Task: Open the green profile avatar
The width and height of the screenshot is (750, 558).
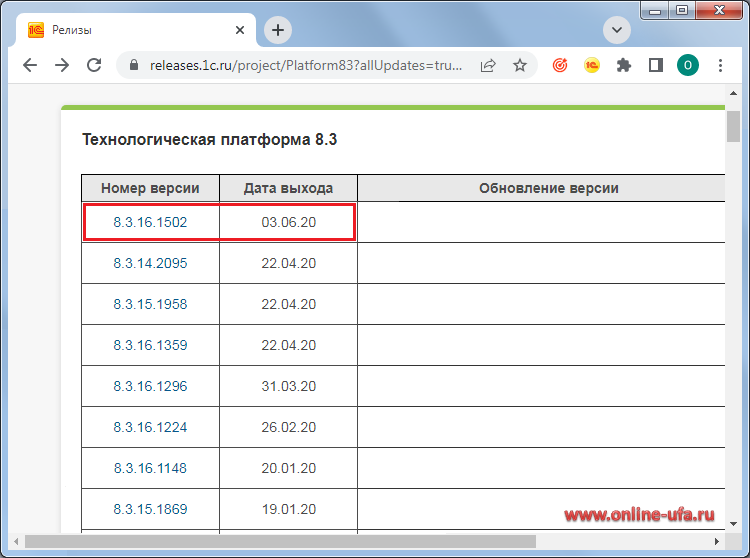Action: [x=688, y=65]
